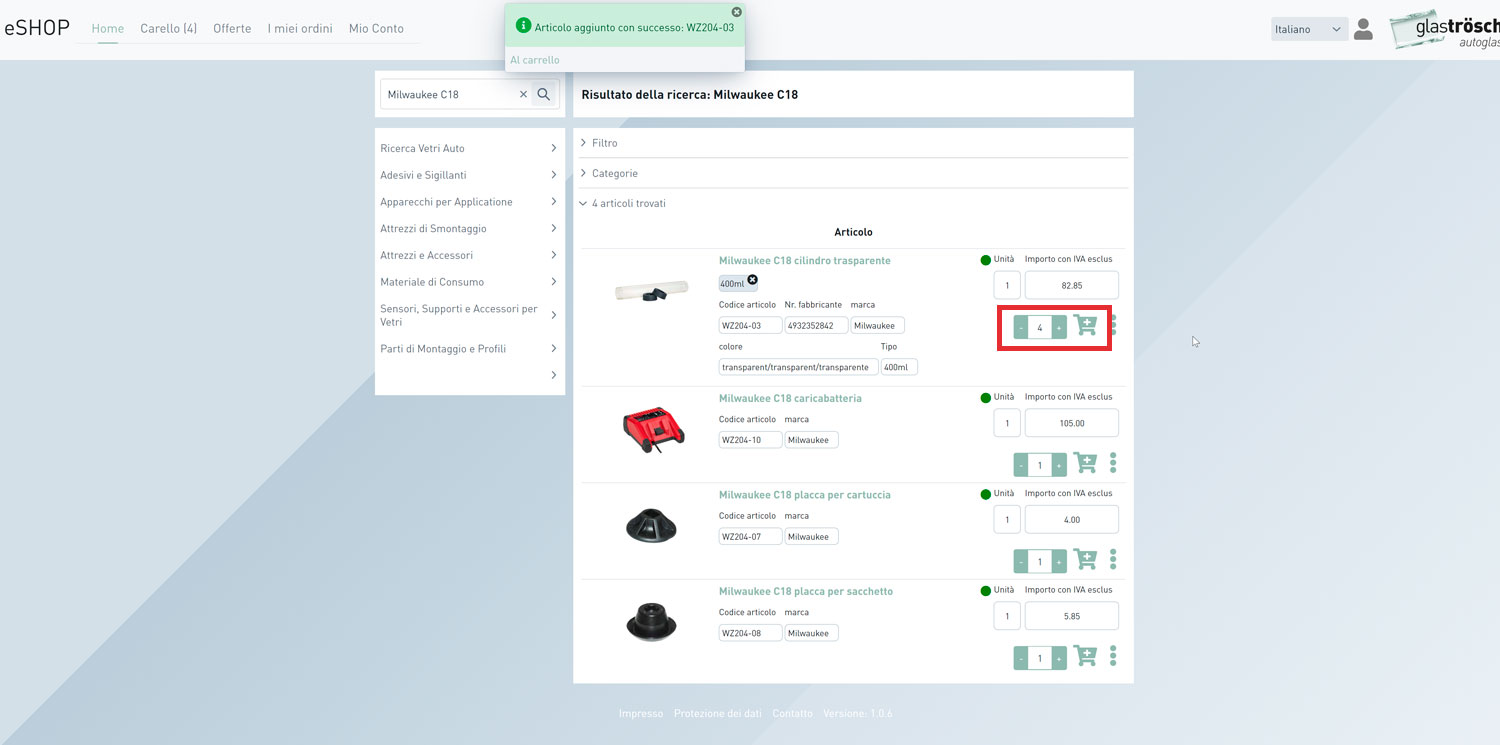Viewport: 1500px width, 745px height.
Task: Go to the Home tab
Action: point(108,28)
